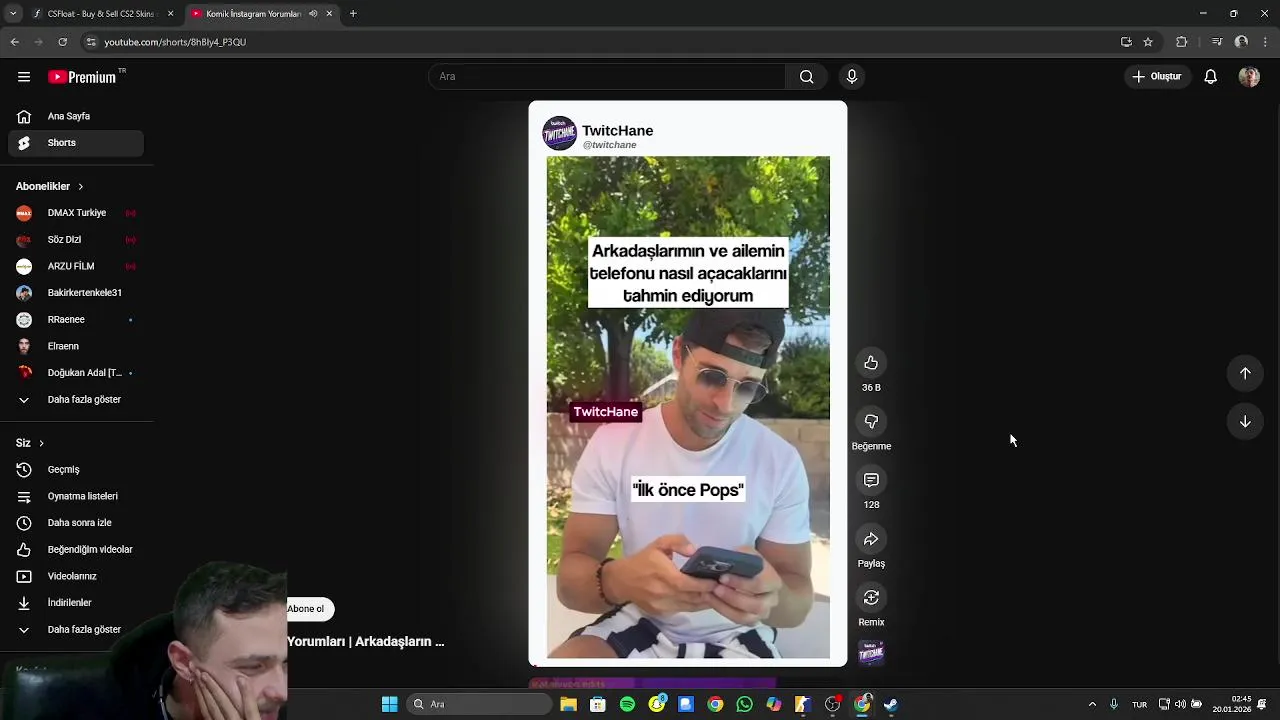Open Windows Start menu
Image resolution: width=1280 pixels, height=720 pixels.
tap(389, 704)
